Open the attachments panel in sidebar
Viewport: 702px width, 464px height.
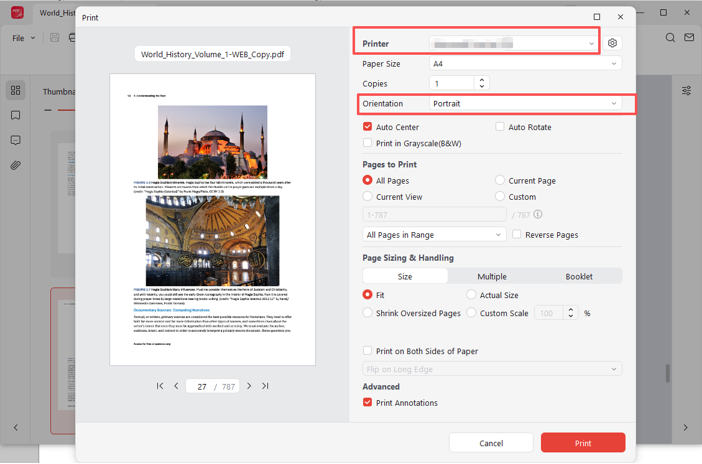pos(16,165)
